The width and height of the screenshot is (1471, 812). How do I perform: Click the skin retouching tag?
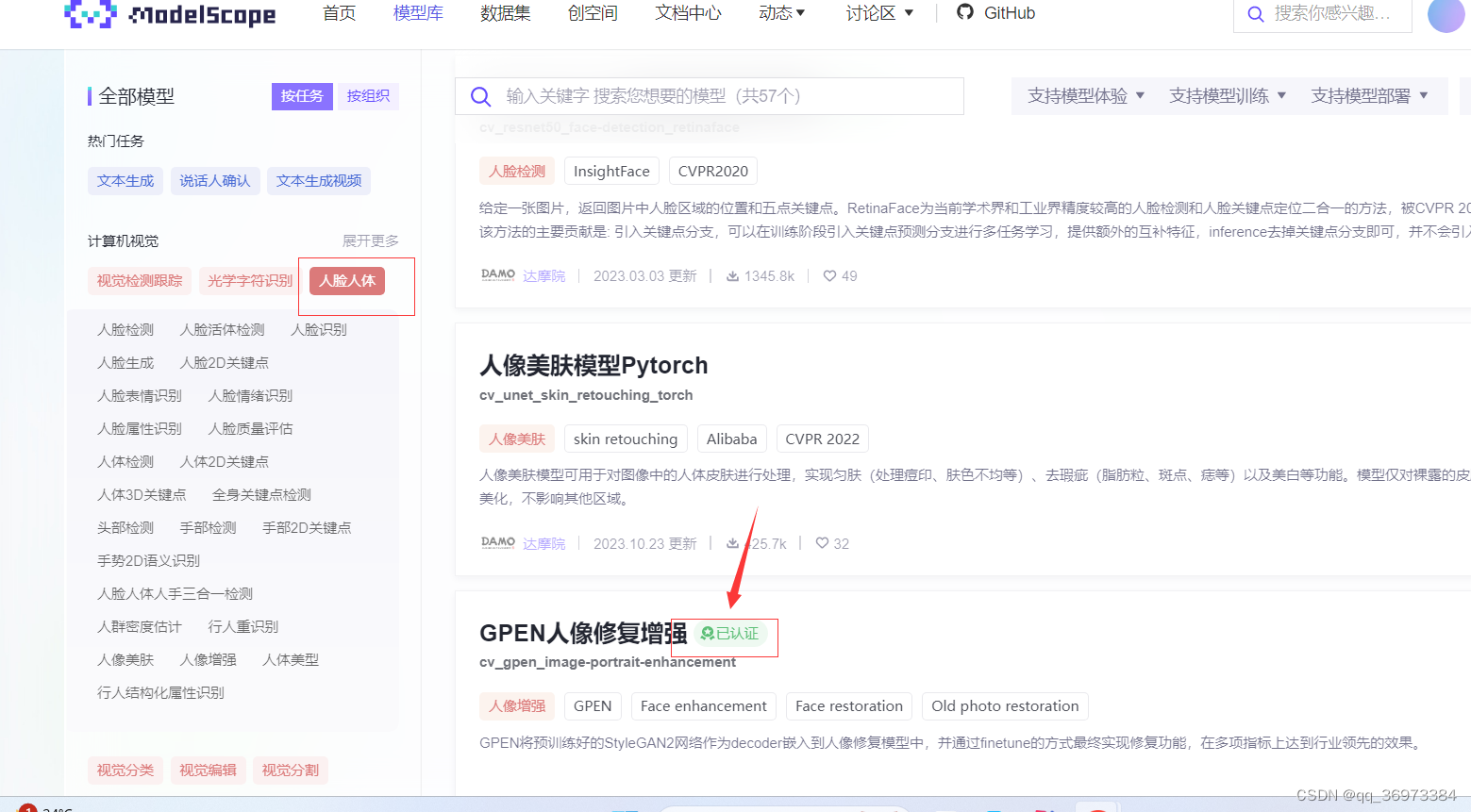click(626, 439)
